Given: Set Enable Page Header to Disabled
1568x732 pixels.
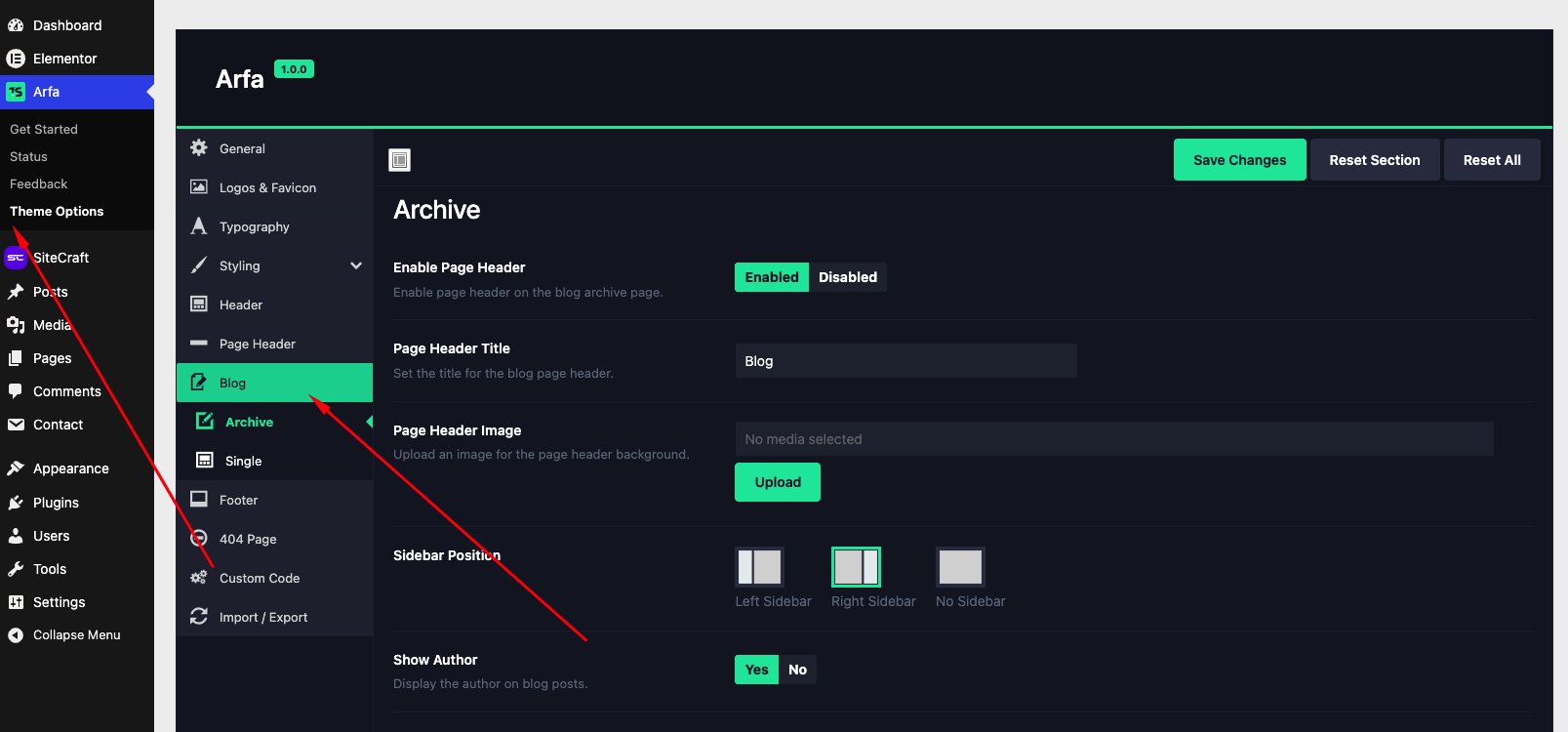Looking at the screenshot, I should pos(848,277).
